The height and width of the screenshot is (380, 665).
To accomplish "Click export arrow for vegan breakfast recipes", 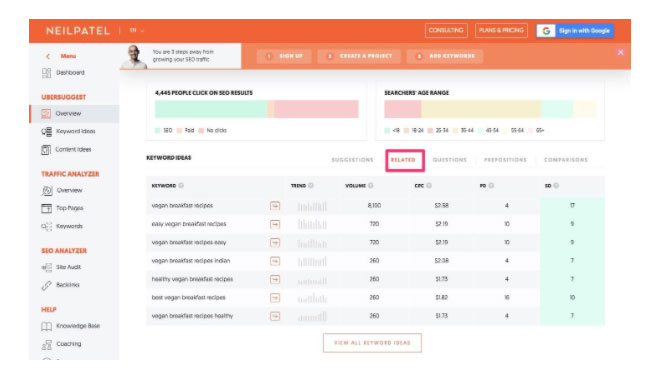I will pos(275,206).
